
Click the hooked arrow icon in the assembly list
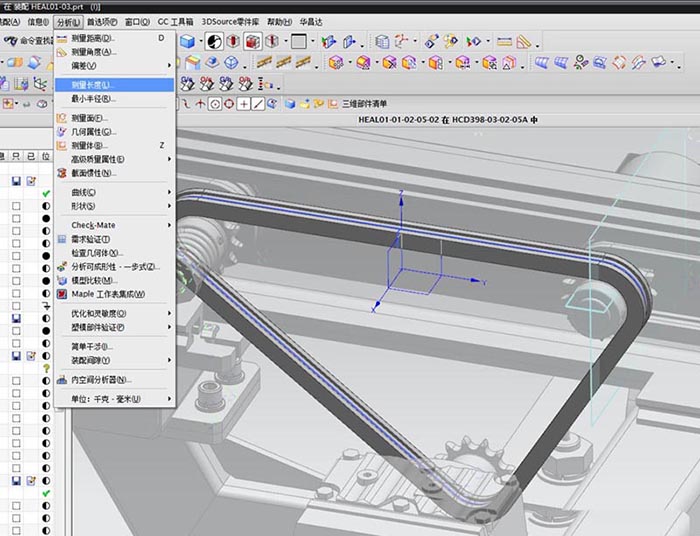(x=46, y=306)
